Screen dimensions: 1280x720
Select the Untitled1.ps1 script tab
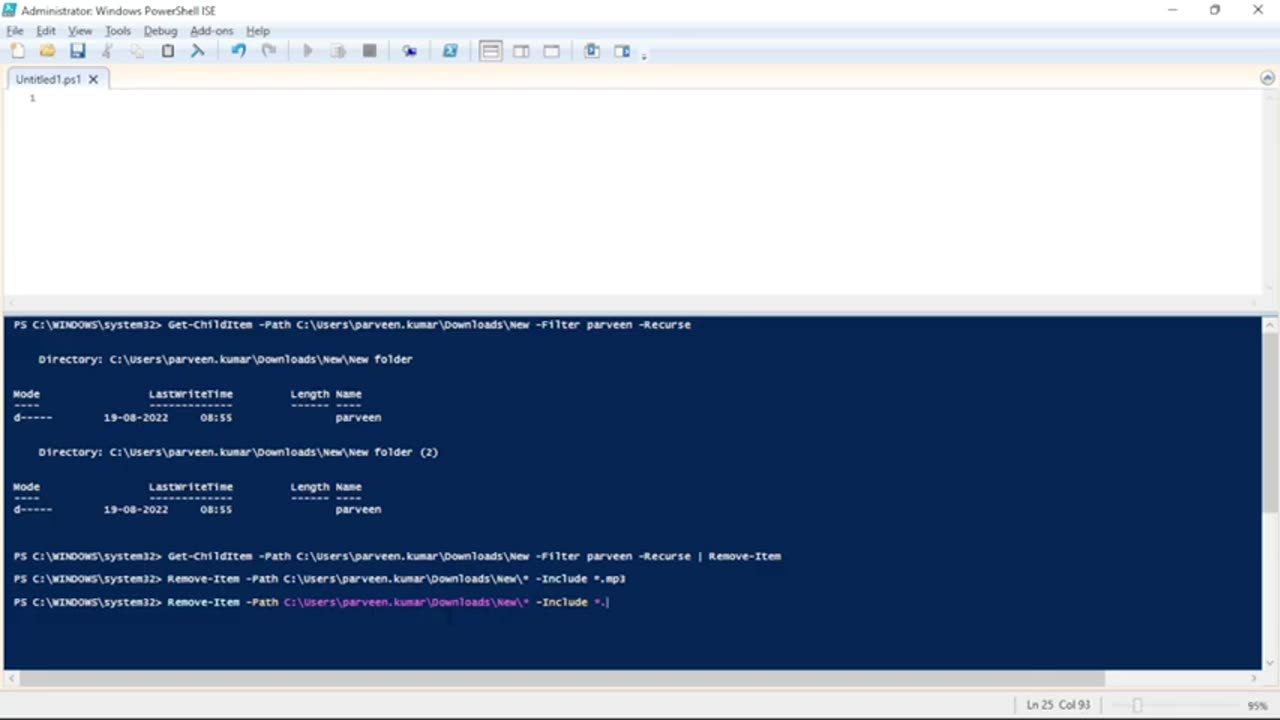coord(48,79)
